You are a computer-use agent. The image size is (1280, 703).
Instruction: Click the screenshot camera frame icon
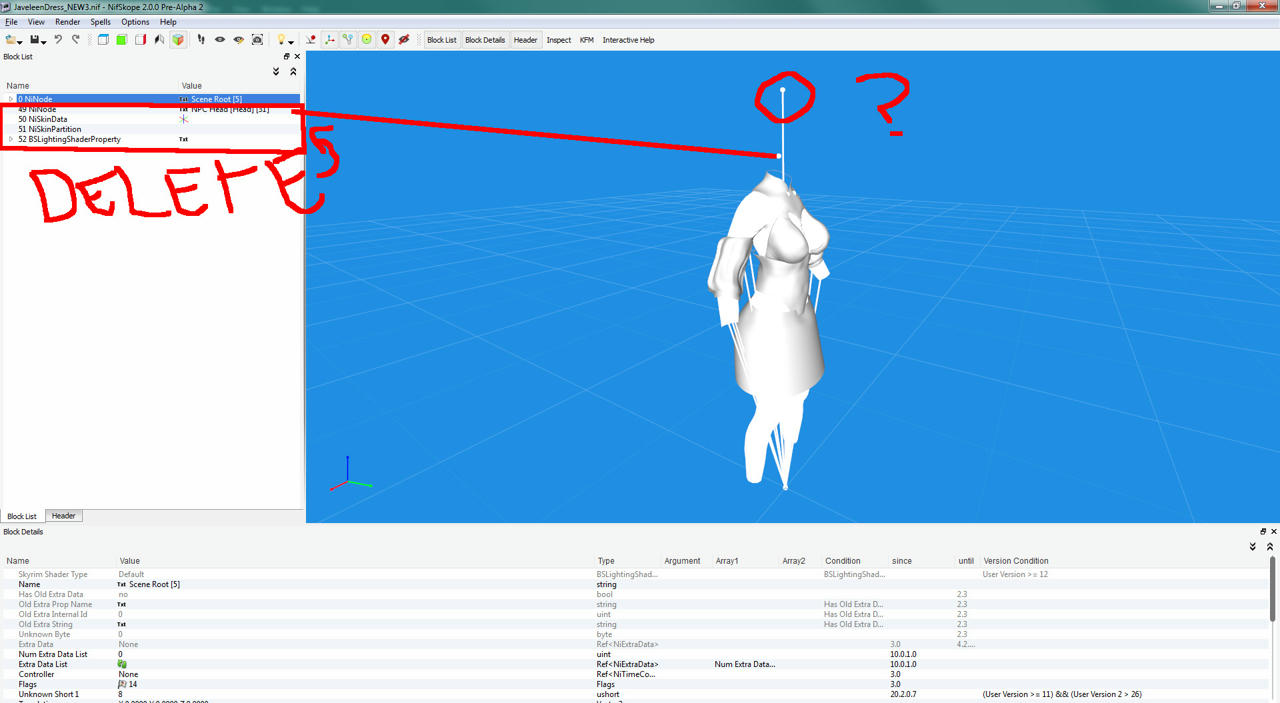tap(257, 40)
